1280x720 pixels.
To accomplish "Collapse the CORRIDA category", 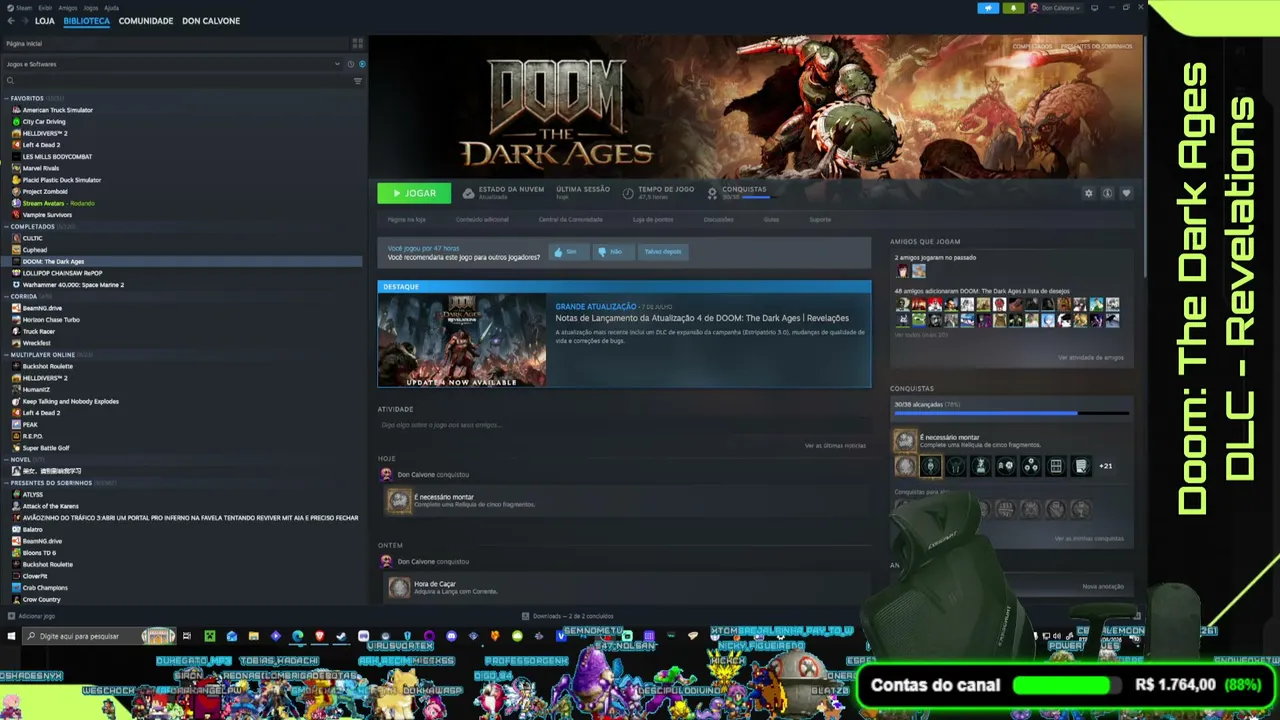I will pyautogui.click(x=7, y=297).
